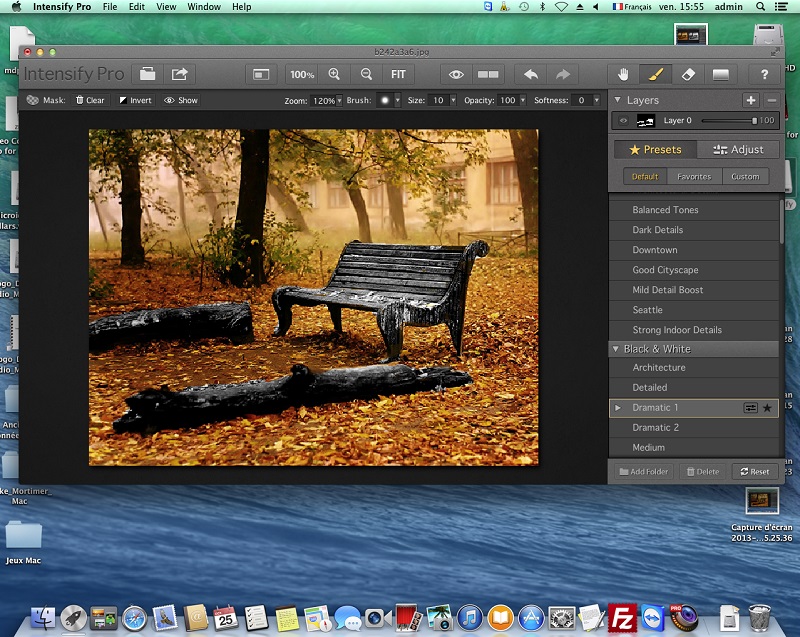Redo action arrow in toolbar
Viewport: 800px width, 637px height.
pyautogui.click(x=563, y=74)
